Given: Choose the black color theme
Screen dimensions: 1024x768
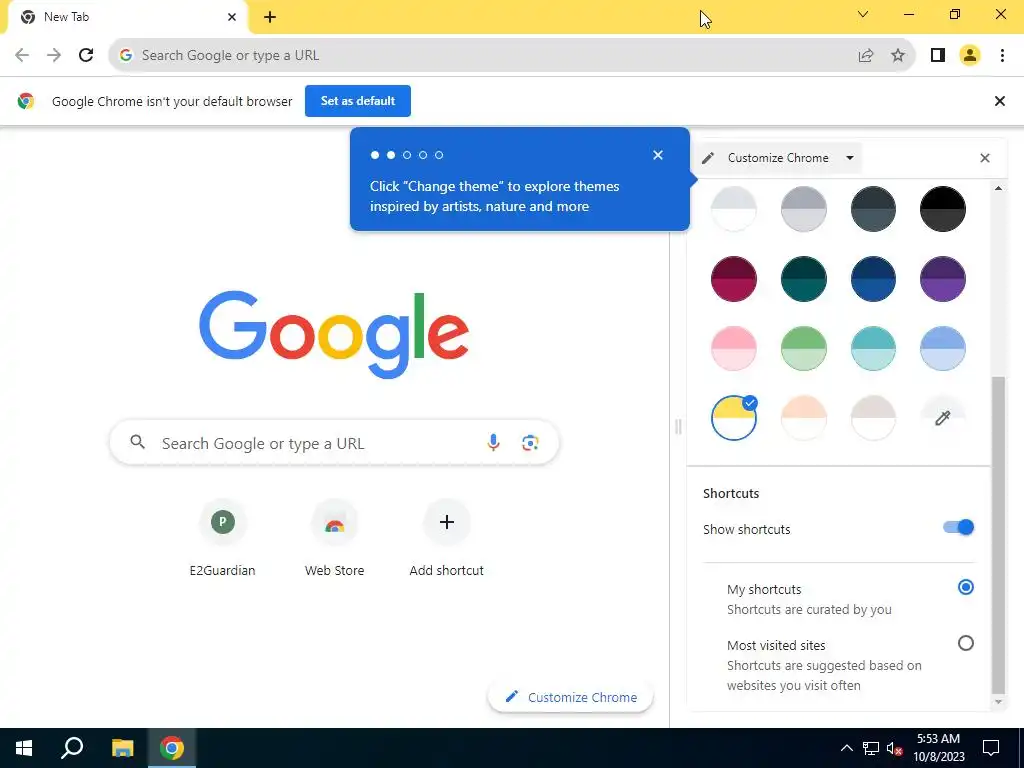Looking at the screenshot, I should point(942,209).
